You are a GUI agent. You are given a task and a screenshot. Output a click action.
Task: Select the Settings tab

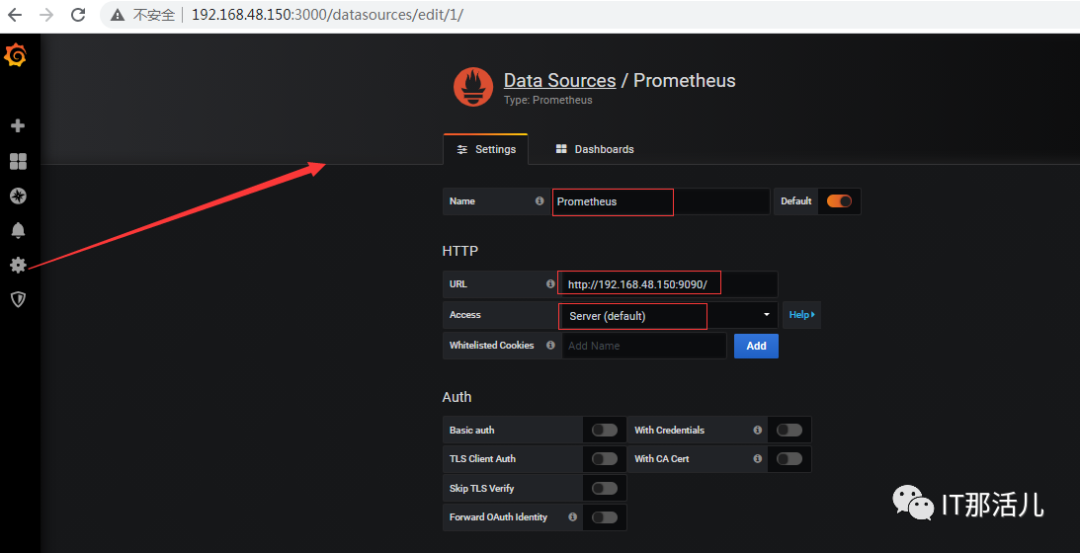(x=486, y=149)
